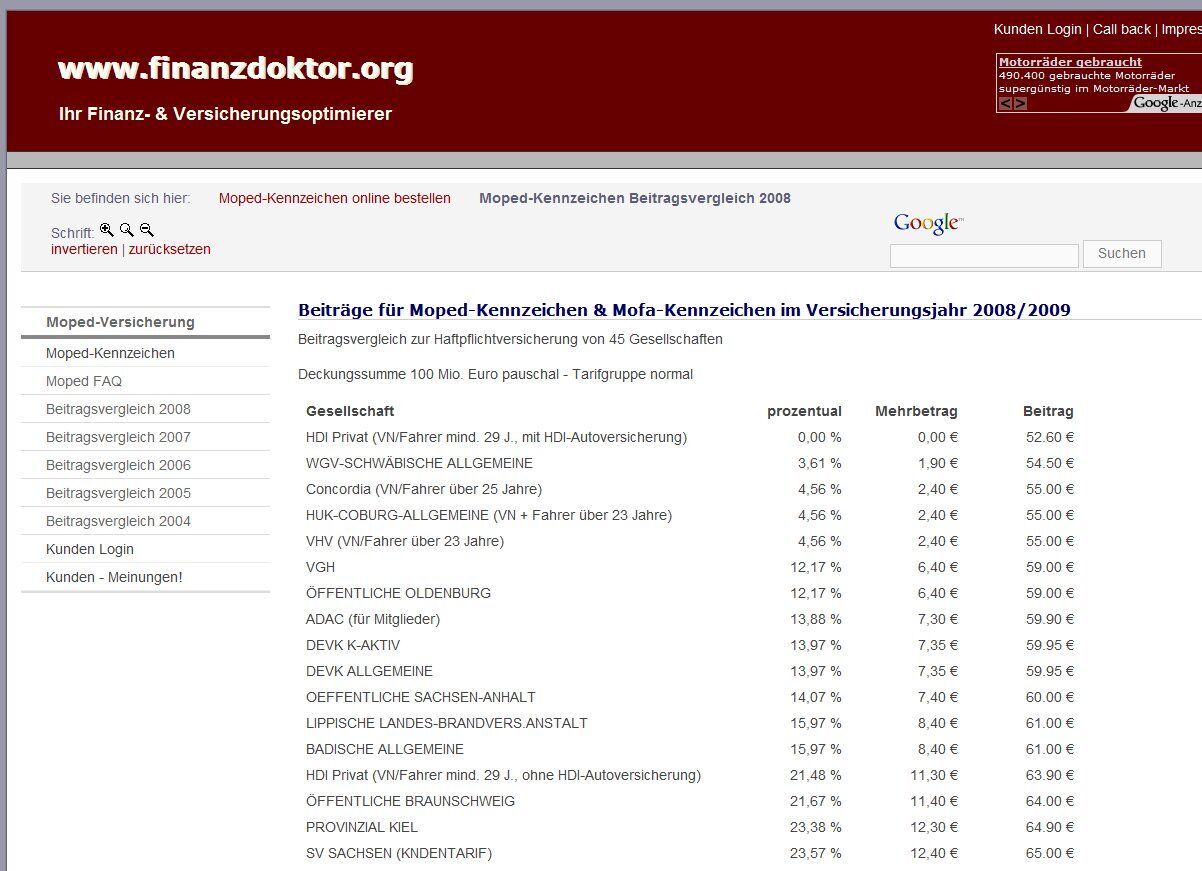The image size is (1202, 871).
Task: Select Beitragsvergleich 2004 from sidebar
Action: tap(118, 521)
